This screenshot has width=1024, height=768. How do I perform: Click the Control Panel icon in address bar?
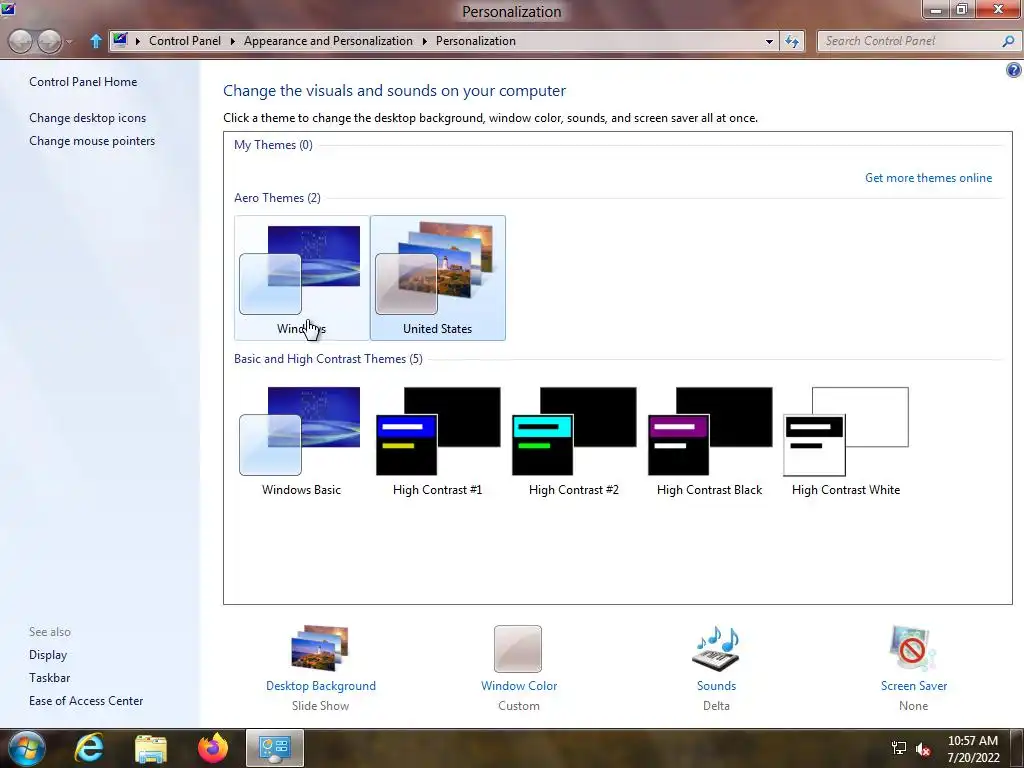pos(120,40)
